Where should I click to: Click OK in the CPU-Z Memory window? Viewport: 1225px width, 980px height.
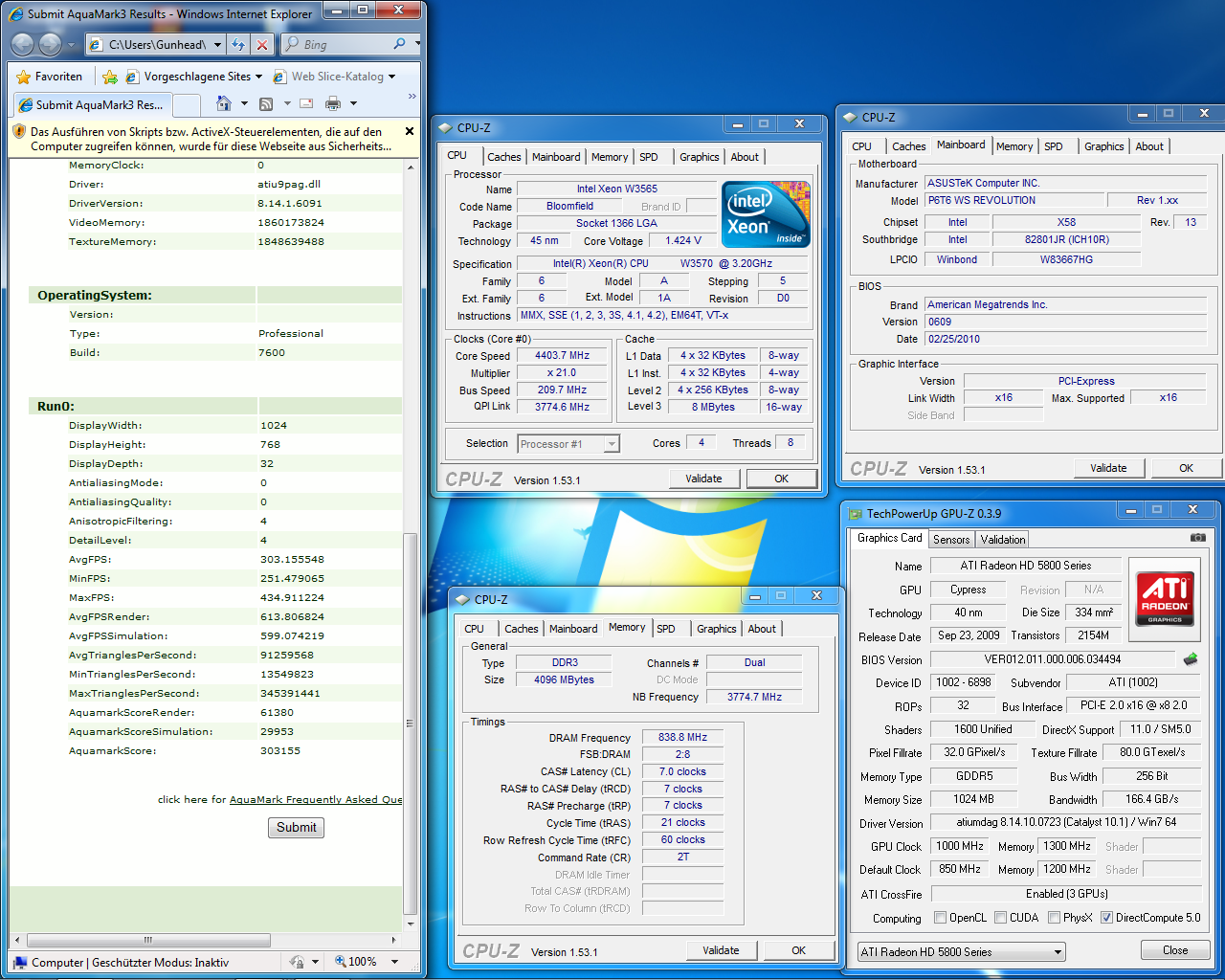798,950
